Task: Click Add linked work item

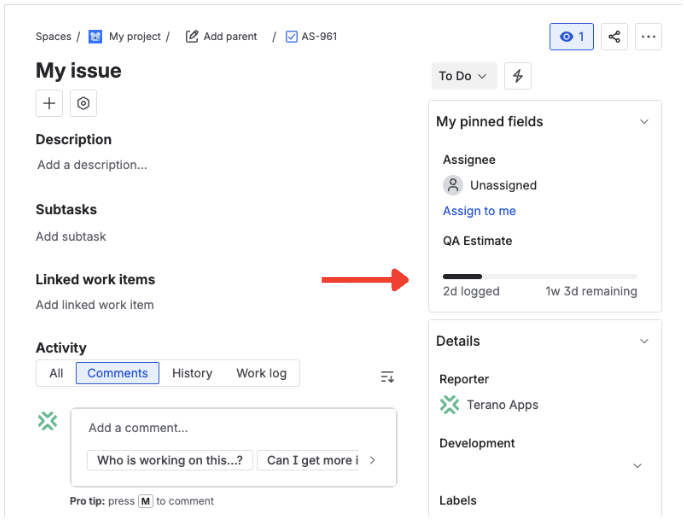Action: point(95,305)
